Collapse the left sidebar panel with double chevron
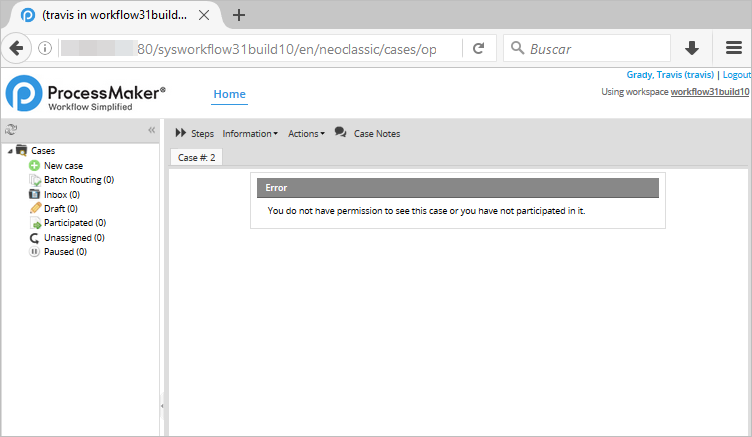Viewport: 752px width, 437px height. coord(152,130)
